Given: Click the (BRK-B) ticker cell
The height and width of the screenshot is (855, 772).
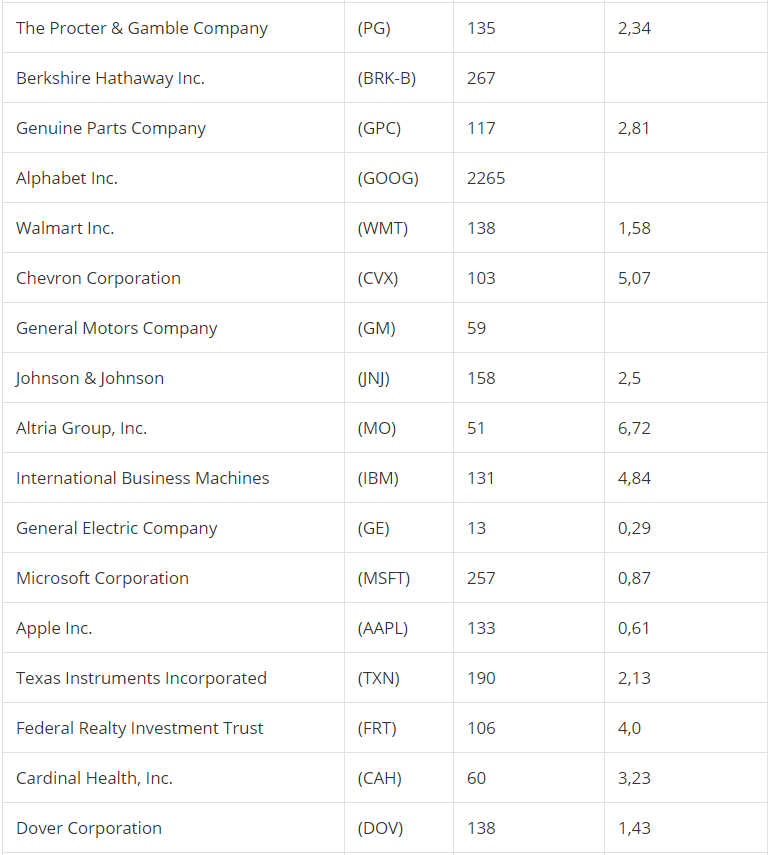Looking at the screenshot, I should pos(399,78).
